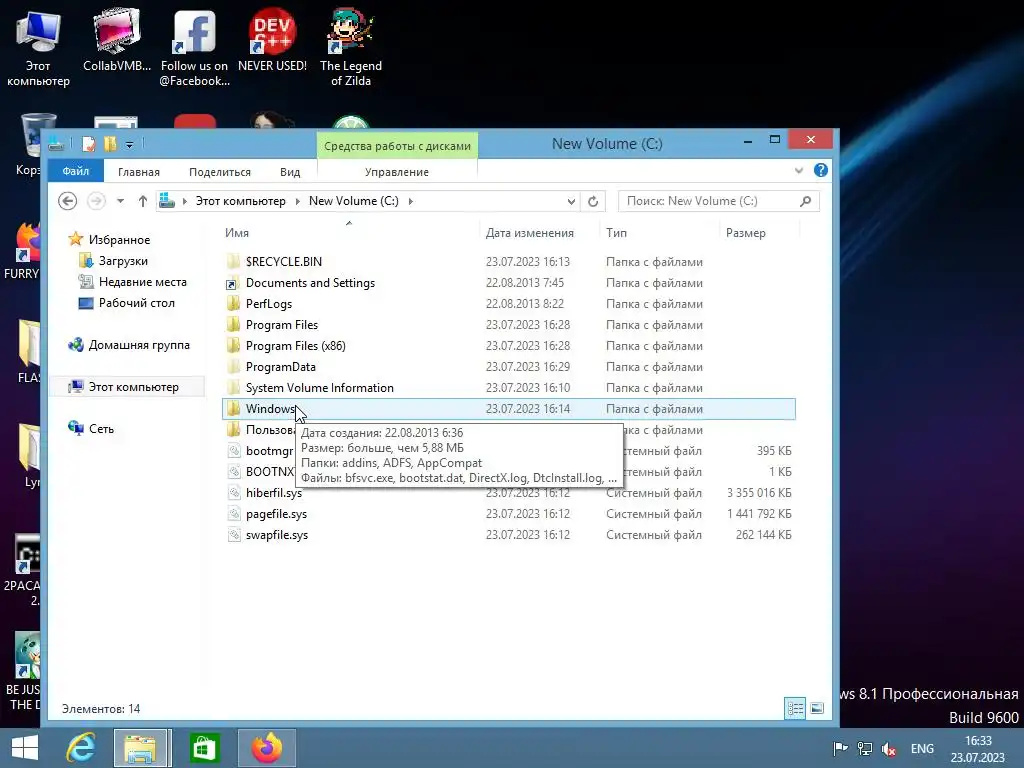Sort by the Размер column header
1024x768 pixels.
[x=745, y=232]
